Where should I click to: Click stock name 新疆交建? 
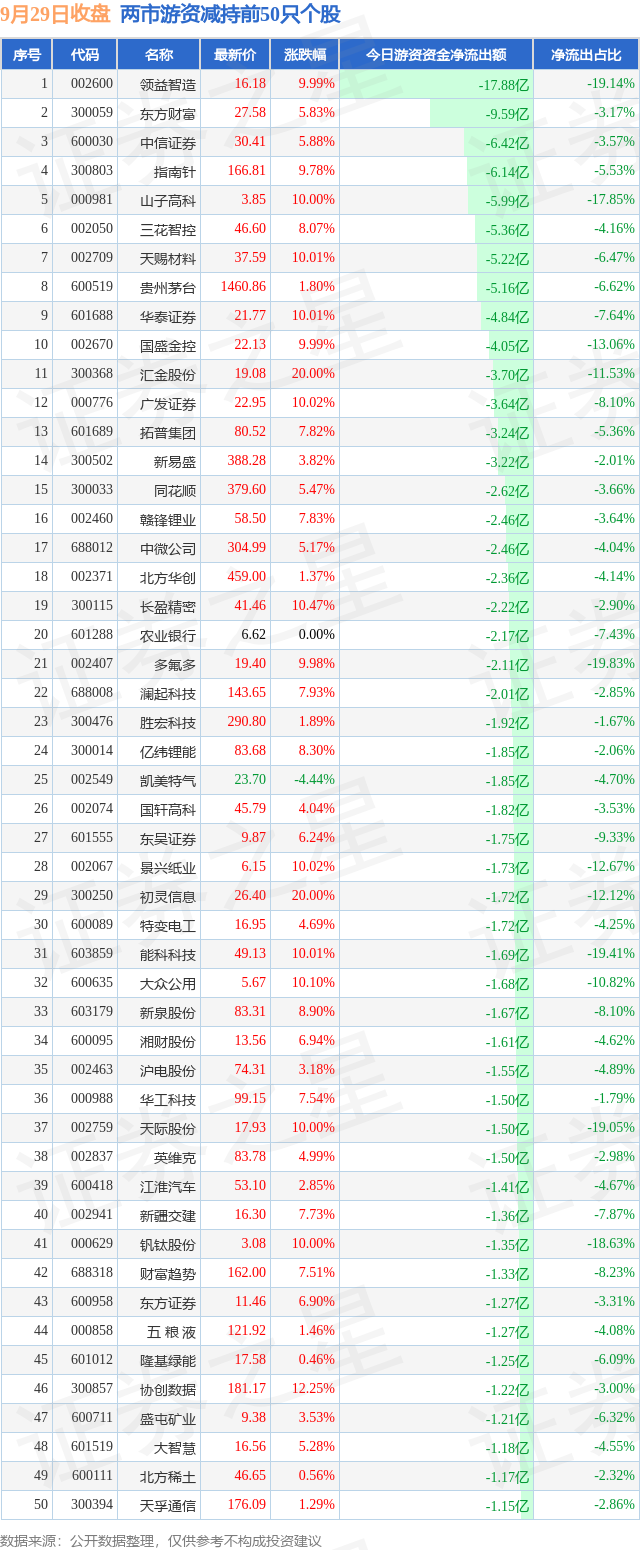click(168, 1216)
